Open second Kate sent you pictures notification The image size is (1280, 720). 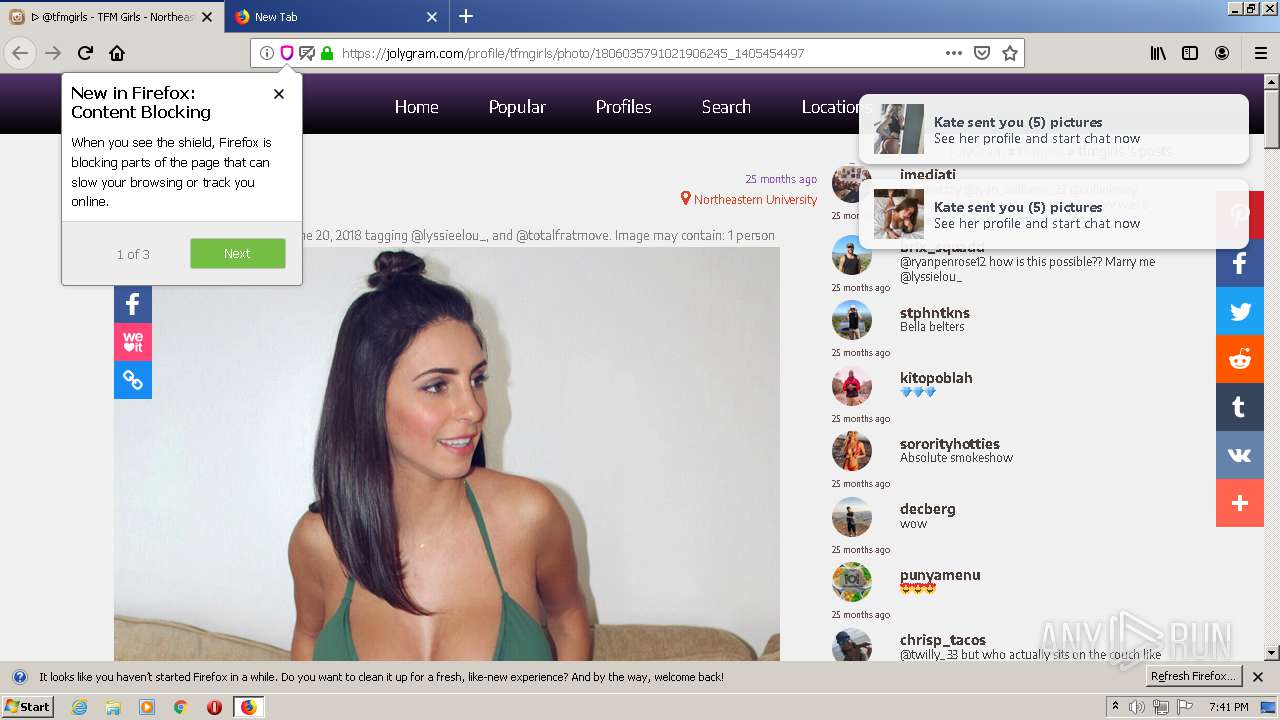click(x=1054, y=214)
